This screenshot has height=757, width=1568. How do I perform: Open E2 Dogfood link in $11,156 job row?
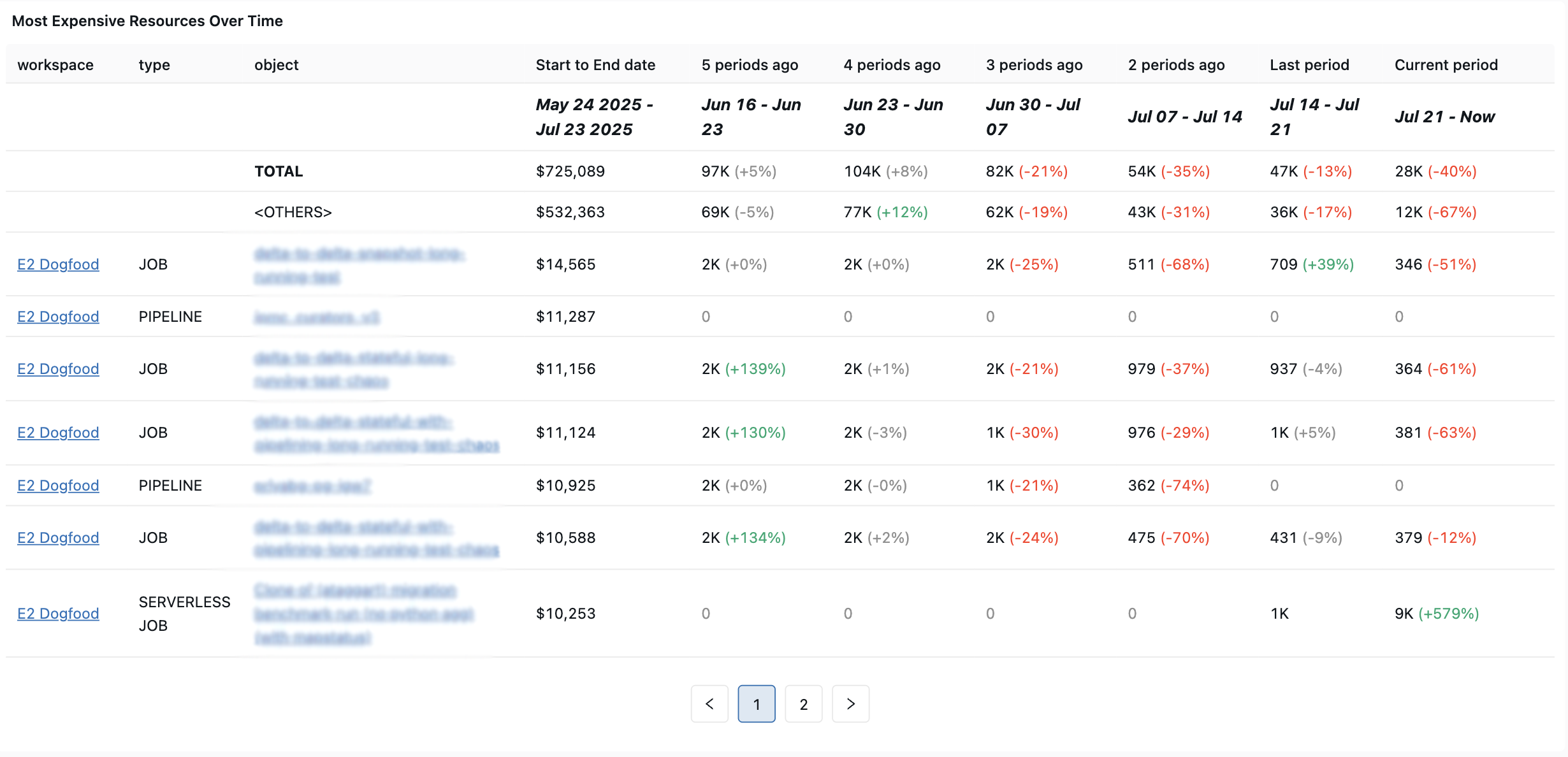point(58,369)
